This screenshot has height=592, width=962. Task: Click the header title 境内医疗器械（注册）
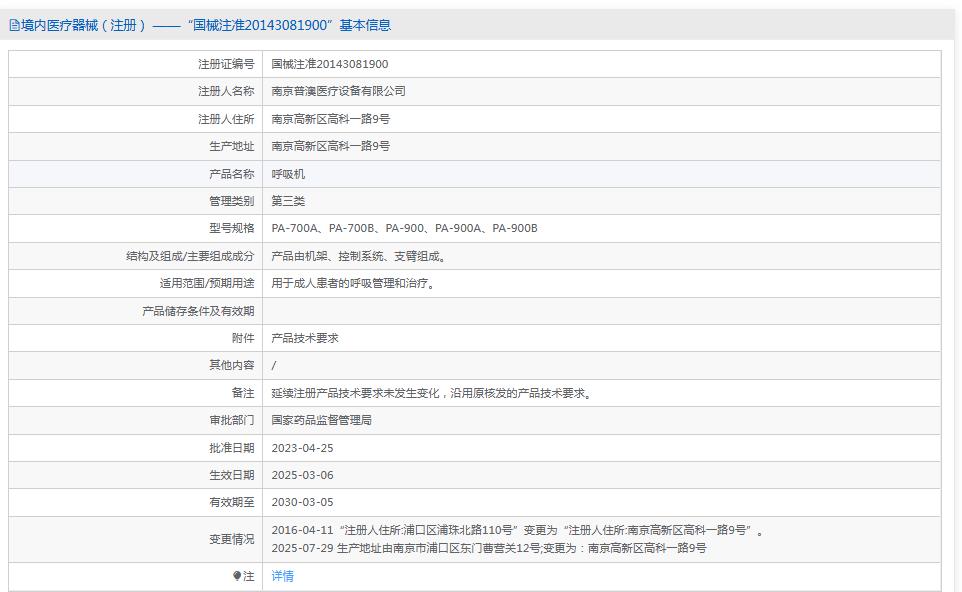[83, 25]
